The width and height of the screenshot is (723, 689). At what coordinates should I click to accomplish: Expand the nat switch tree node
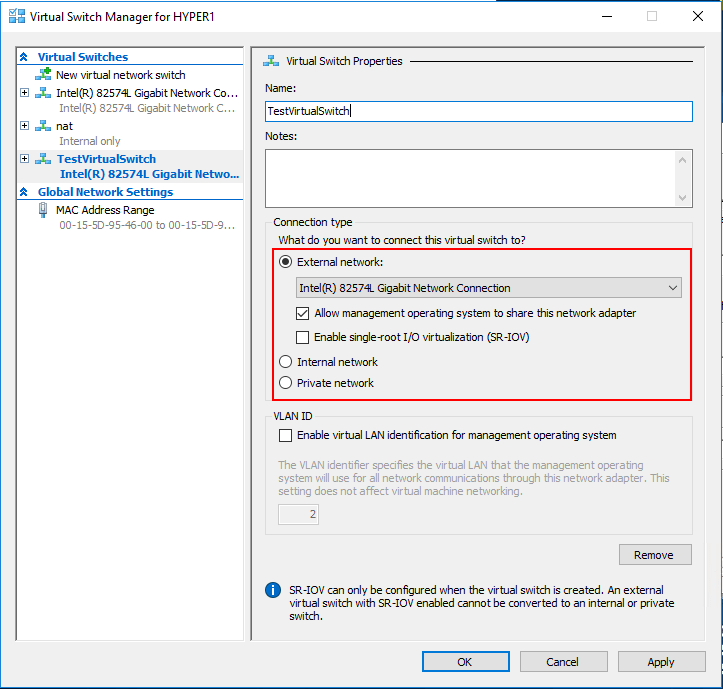(x=24, y=125)
